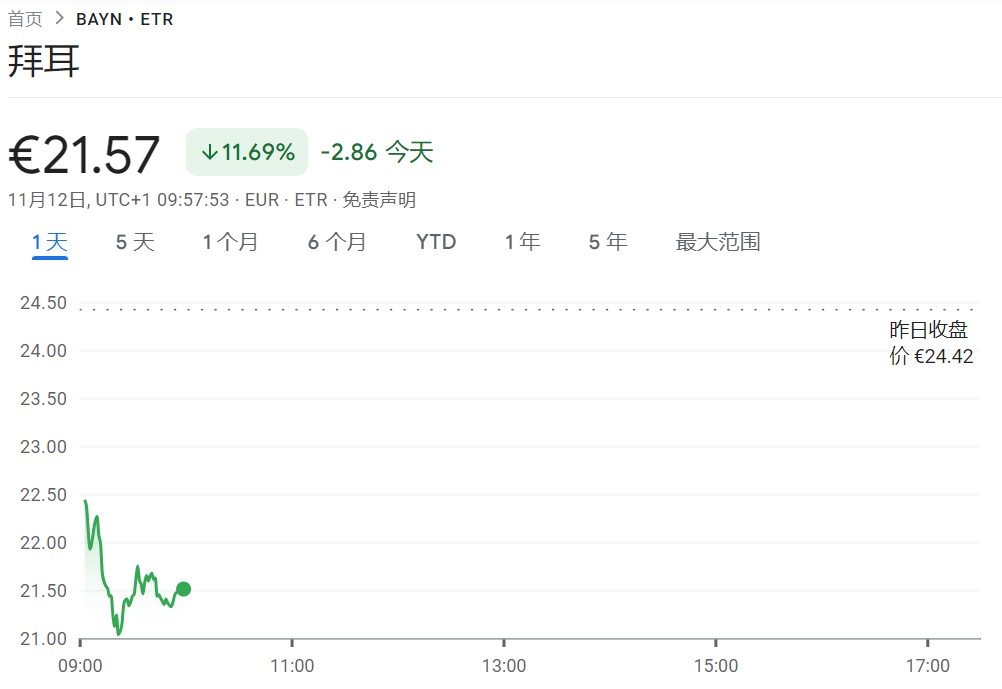This screenshot has height=689, width=1002.
Task: Switch to the 5天 range tab
Action: point(135,242)
